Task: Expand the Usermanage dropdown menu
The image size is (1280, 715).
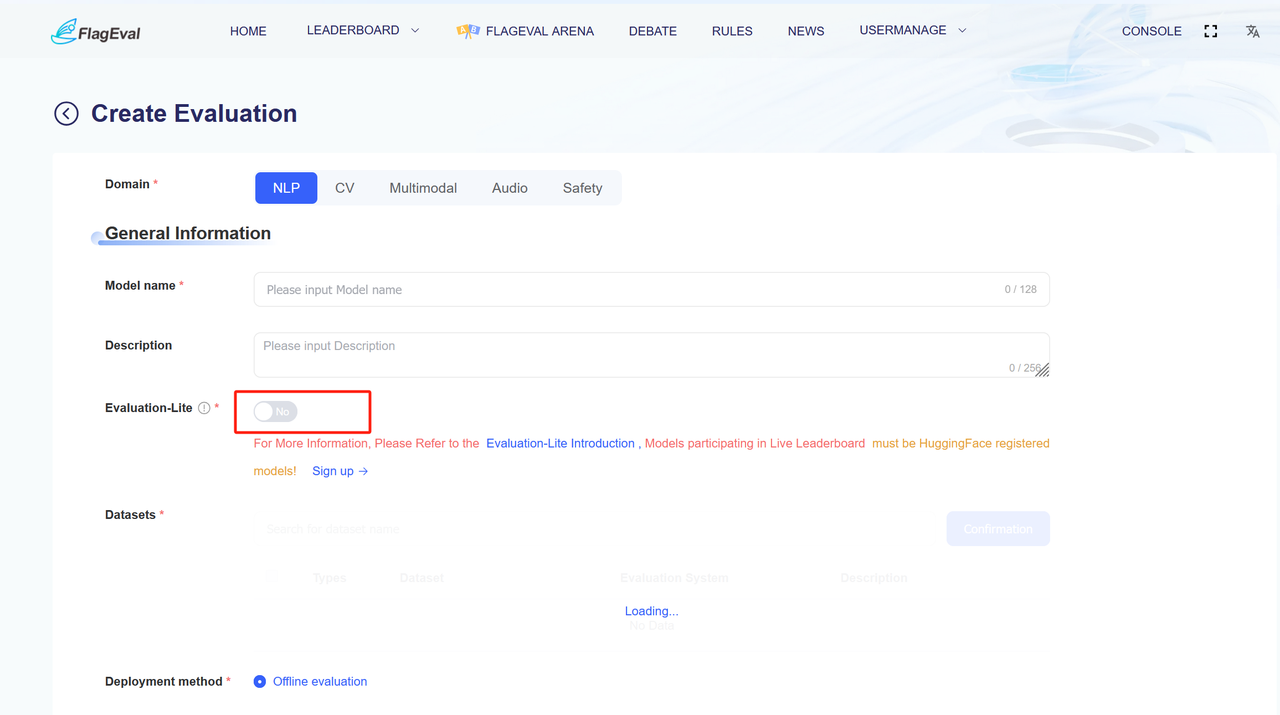Action: click(x=912, y=31)
